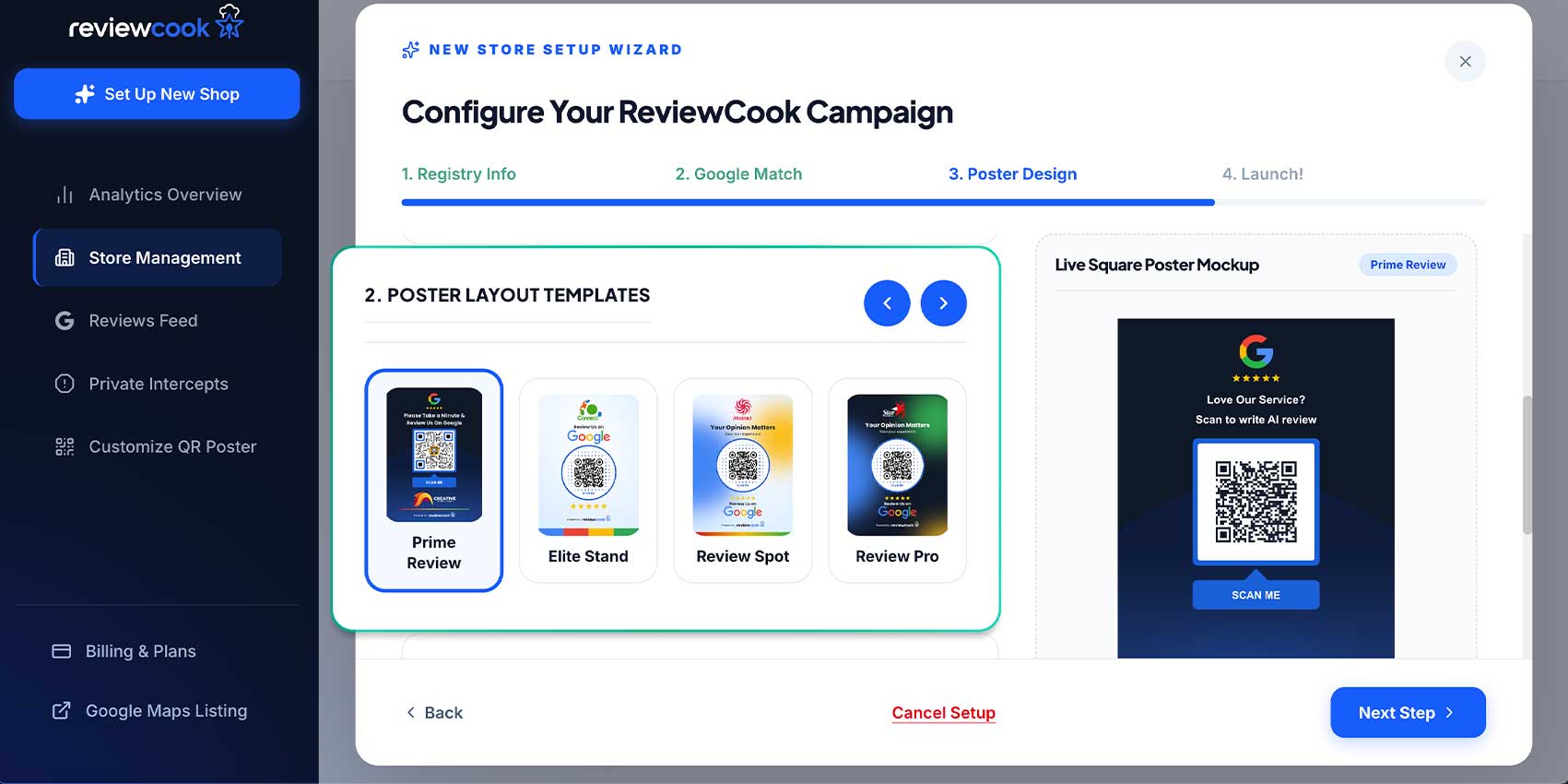
Task: Open Customize QR Poster in the sidebar
Action: point(157,446)
